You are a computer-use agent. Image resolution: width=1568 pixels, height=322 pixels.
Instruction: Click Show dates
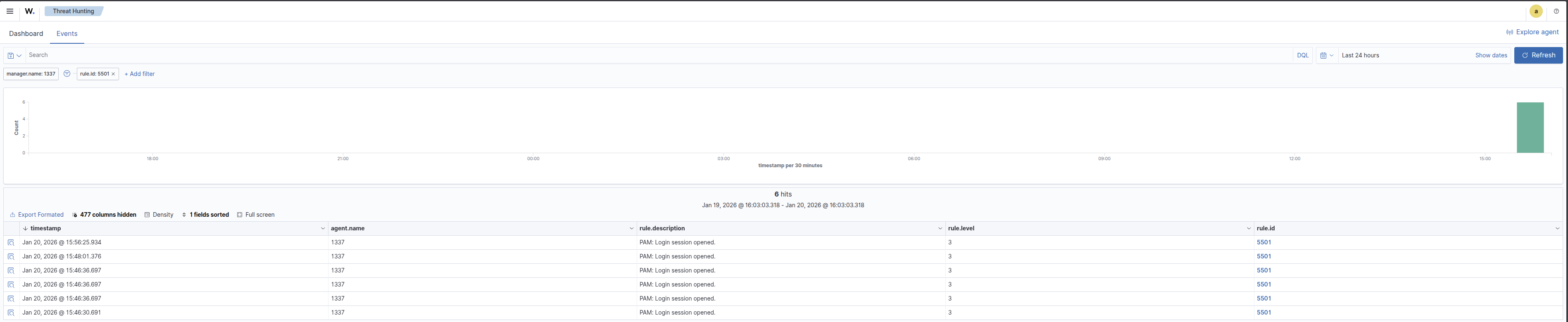(x=1491, y=55)
